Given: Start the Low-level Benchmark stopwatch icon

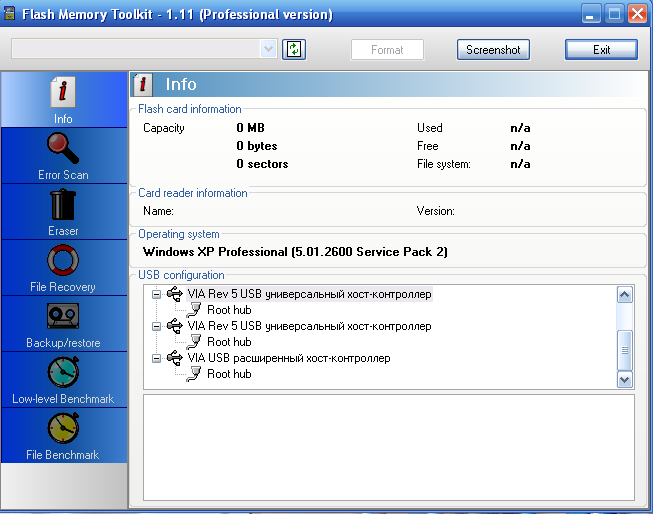Looking at the screenshot, I should click(63, 372).
